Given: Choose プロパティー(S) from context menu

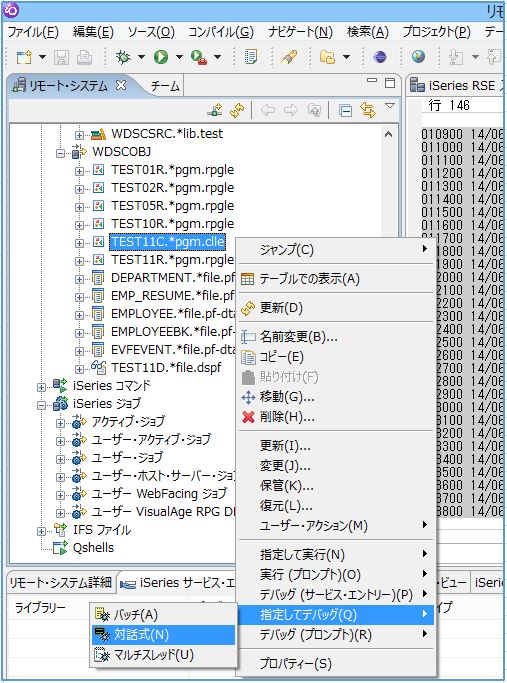Looking at the screenshot, I should (x=336, y=663).
